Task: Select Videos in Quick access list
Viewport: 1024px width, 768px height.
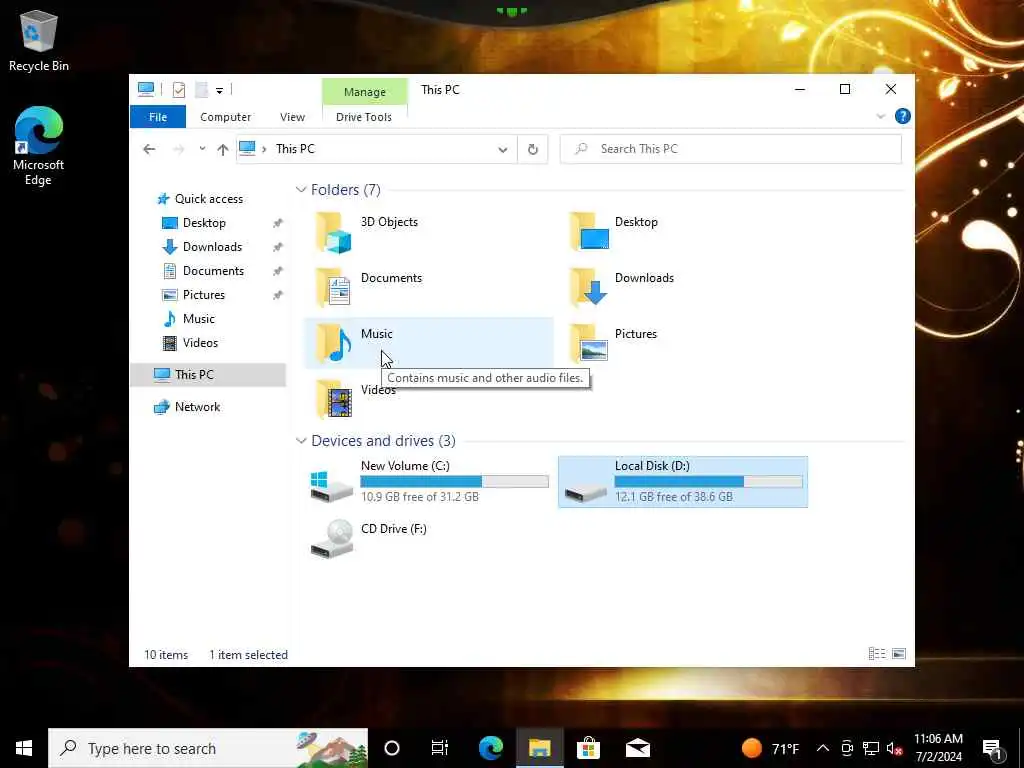Action: pos(200,343)
